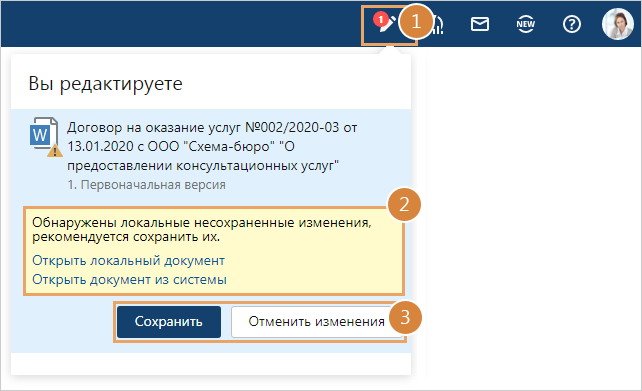This screenshot has width=642, height=391.
Task: Open the Договор на оказание услуг document title
Action: [212, 146]
